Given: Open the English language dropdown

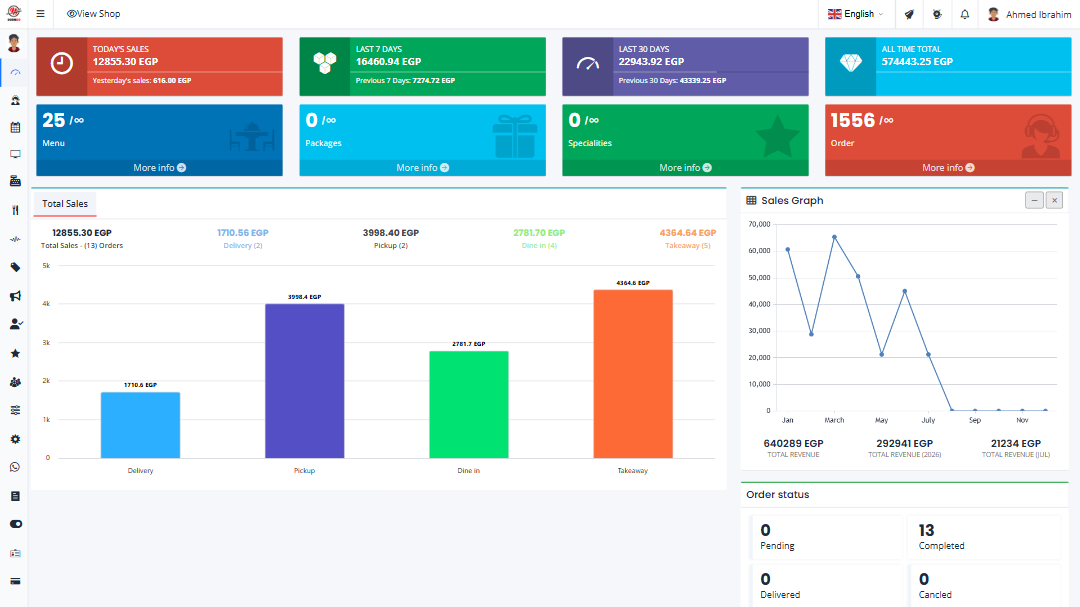Looking at the screenshot, I should [x=855, y=14].
